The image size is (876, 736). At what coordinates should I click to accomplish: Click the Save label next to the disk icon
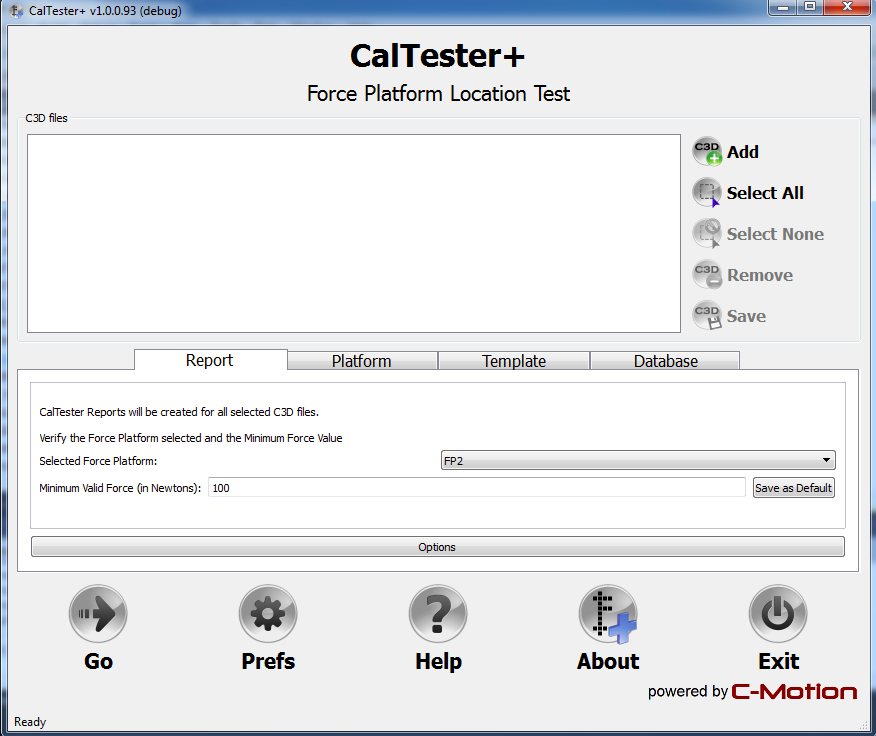pyautogui.click(x=746, y=316)
